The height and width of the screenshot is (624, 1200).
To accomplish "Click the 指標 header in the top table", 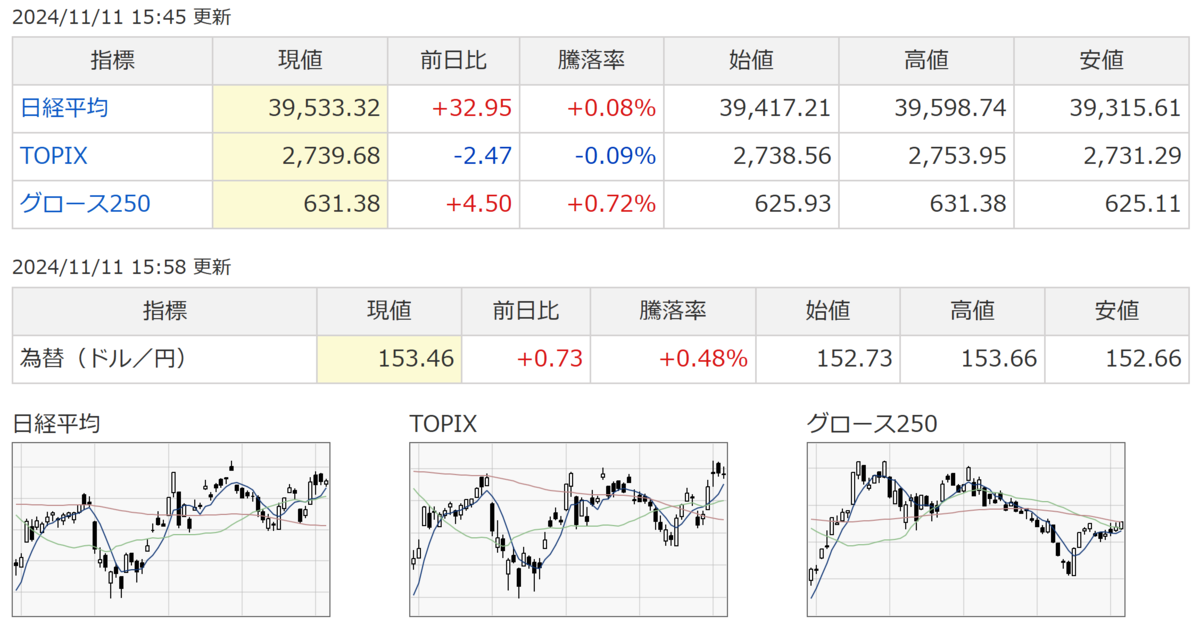I will pos(112,61).
